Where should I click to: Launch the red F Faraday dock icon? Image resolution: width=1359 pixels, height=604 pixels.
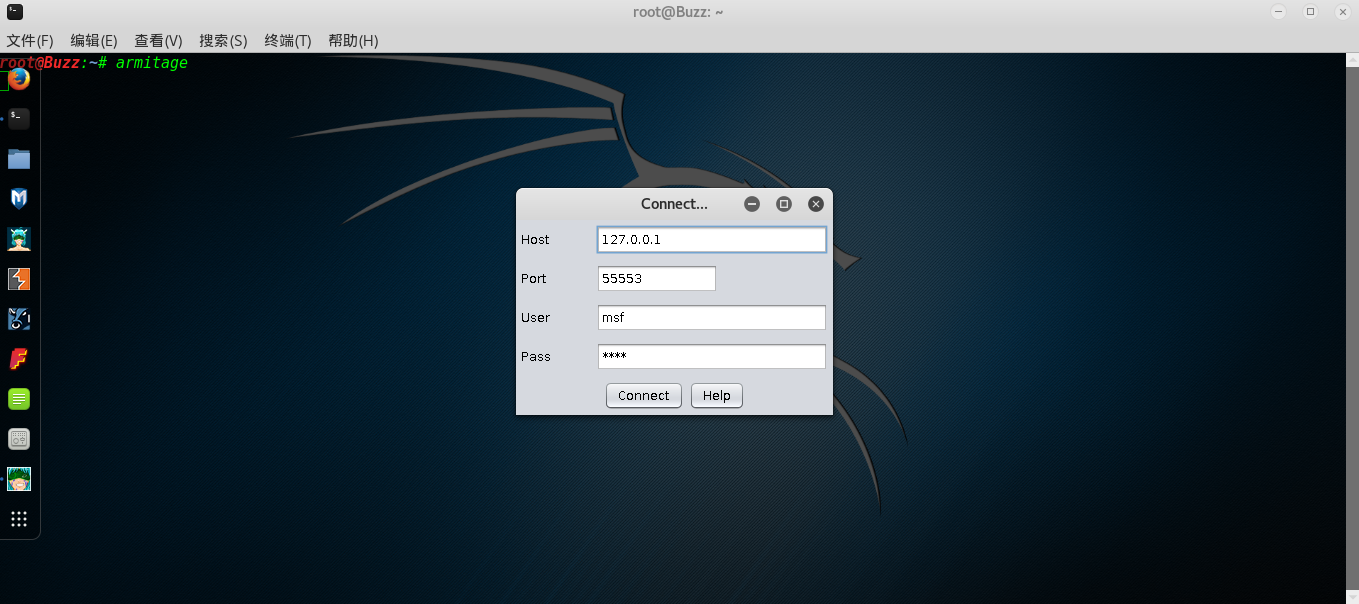pyautogui.click(x=19, y=359)
